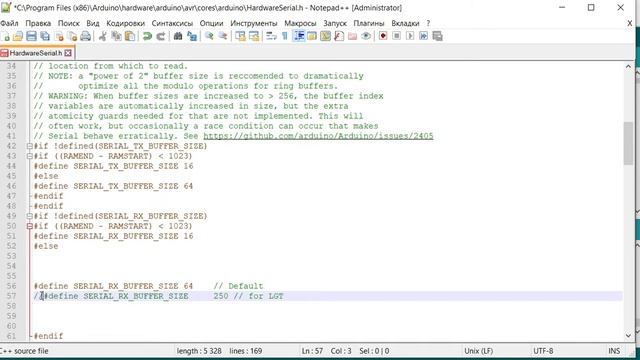Image resolution: width=640 pixels, height=360 pixels.
Task: Click the scrollbar down arrow
Action: coord(628,336)
